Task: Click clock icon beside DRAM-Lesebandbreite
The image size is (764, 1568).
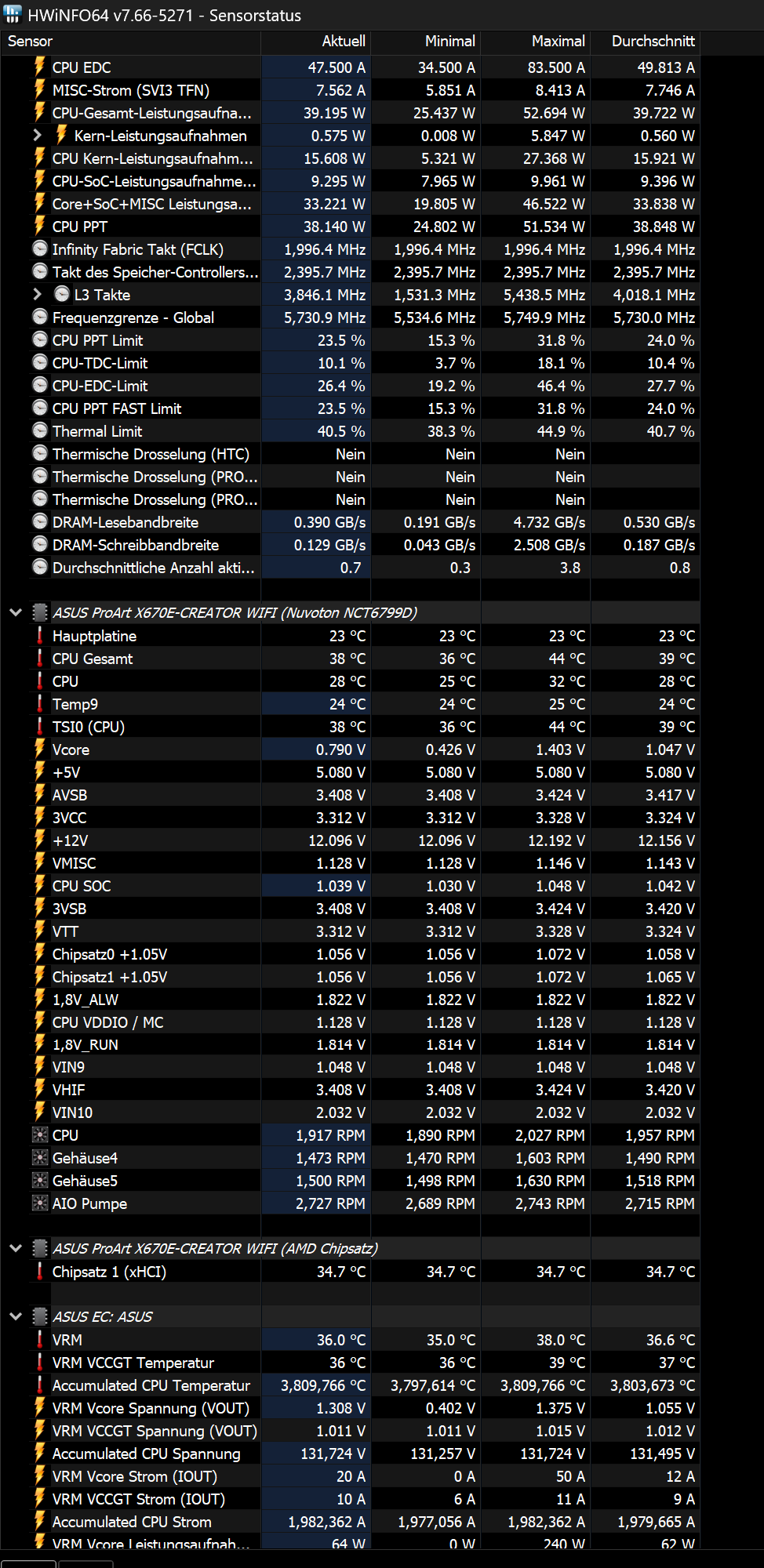Action: pos(40,522)
